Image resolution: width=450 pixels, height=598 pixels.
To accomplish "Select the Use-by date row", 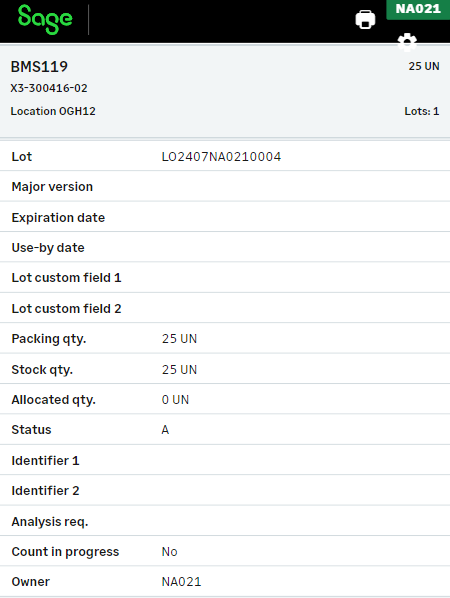I will [x=225, y=247].
